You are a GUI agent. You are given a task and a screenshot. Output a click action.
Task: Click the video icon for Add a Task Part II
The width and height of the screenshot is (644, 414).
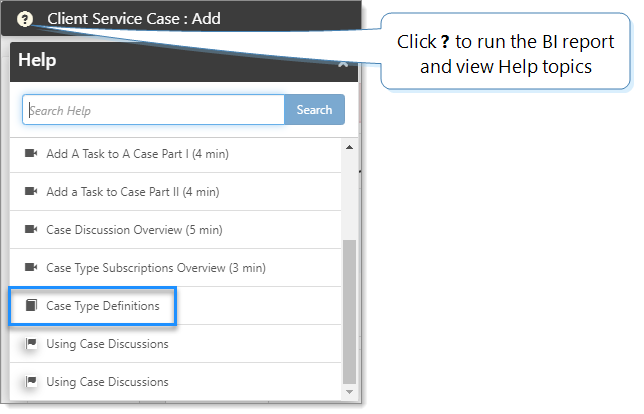(x=30, y=192)
